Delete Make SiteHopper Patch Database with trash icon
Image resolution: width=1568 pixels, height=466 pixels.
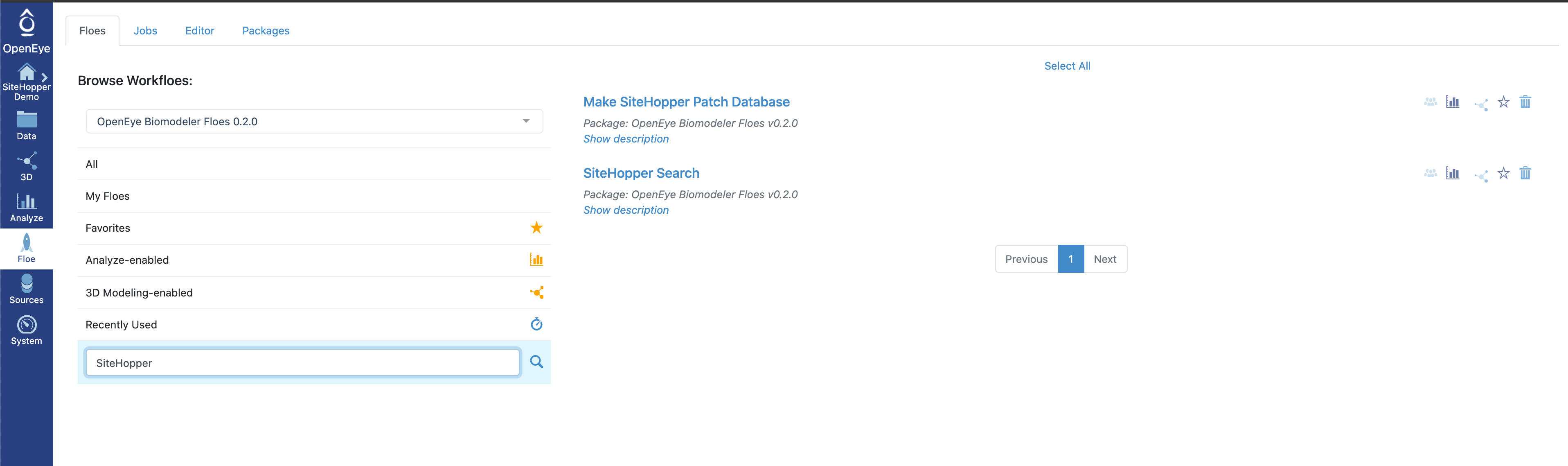1525,102
